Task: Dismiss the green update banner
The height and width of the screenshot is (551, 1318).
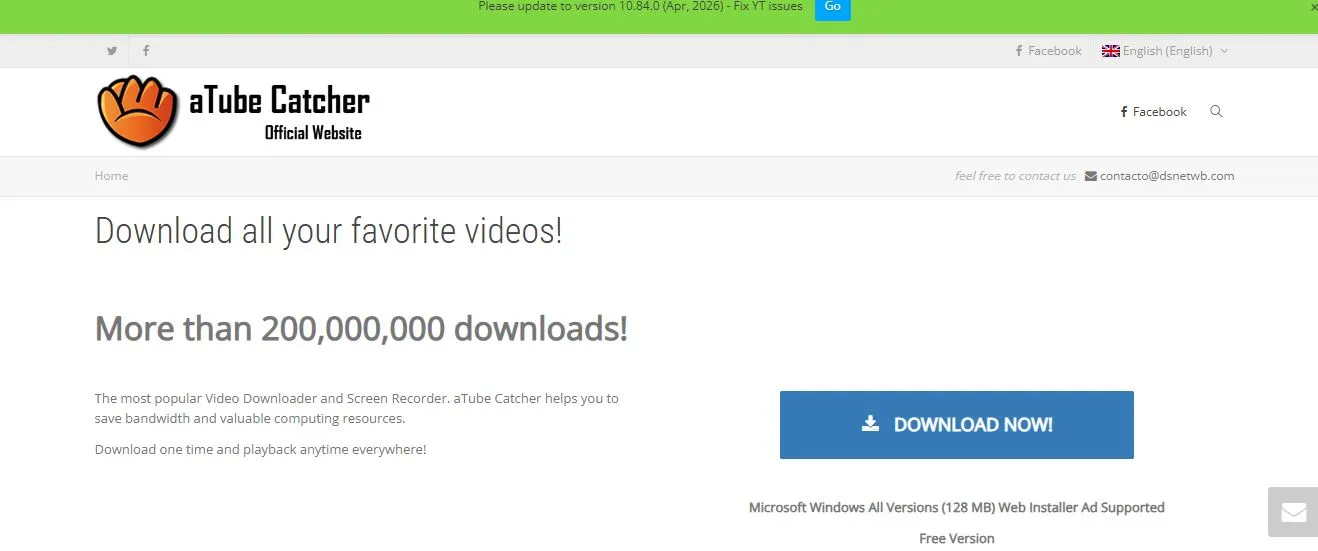Action: coord(1313,7)
